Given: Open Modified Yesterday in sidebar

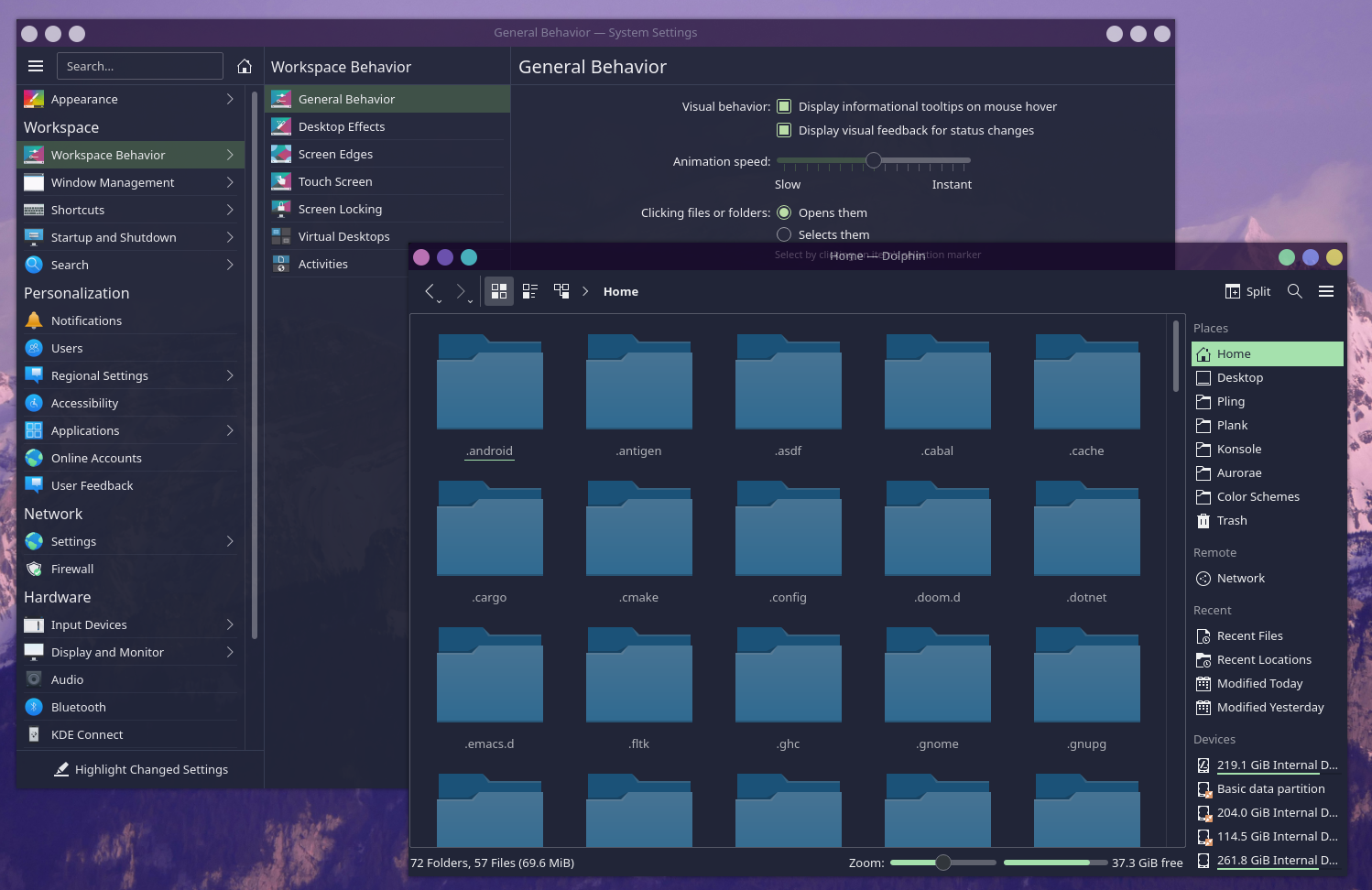Looking at the screenshot, I should click(1268, 707).
